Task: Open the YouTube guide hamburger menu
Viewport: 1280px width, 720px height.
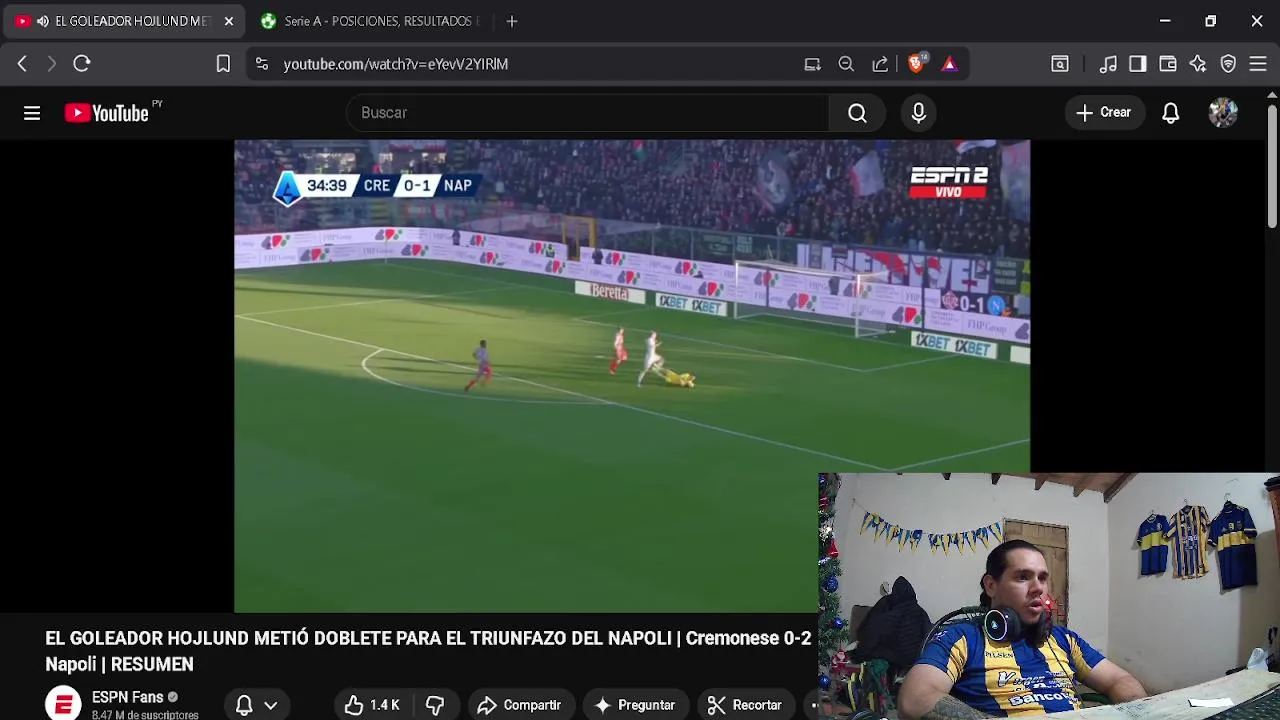Action: tap(32, 113)
